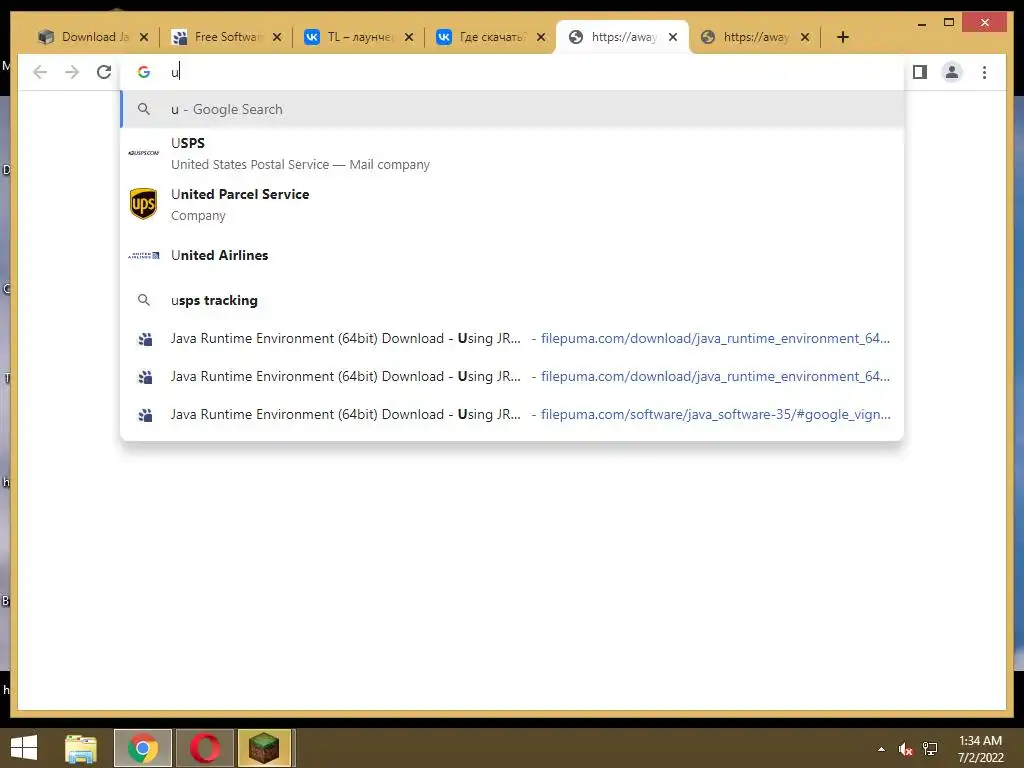Open the user profile avatar
The height and width of the screenshot is (768, 1024).
pyautogui.click(x=952, y=72)
